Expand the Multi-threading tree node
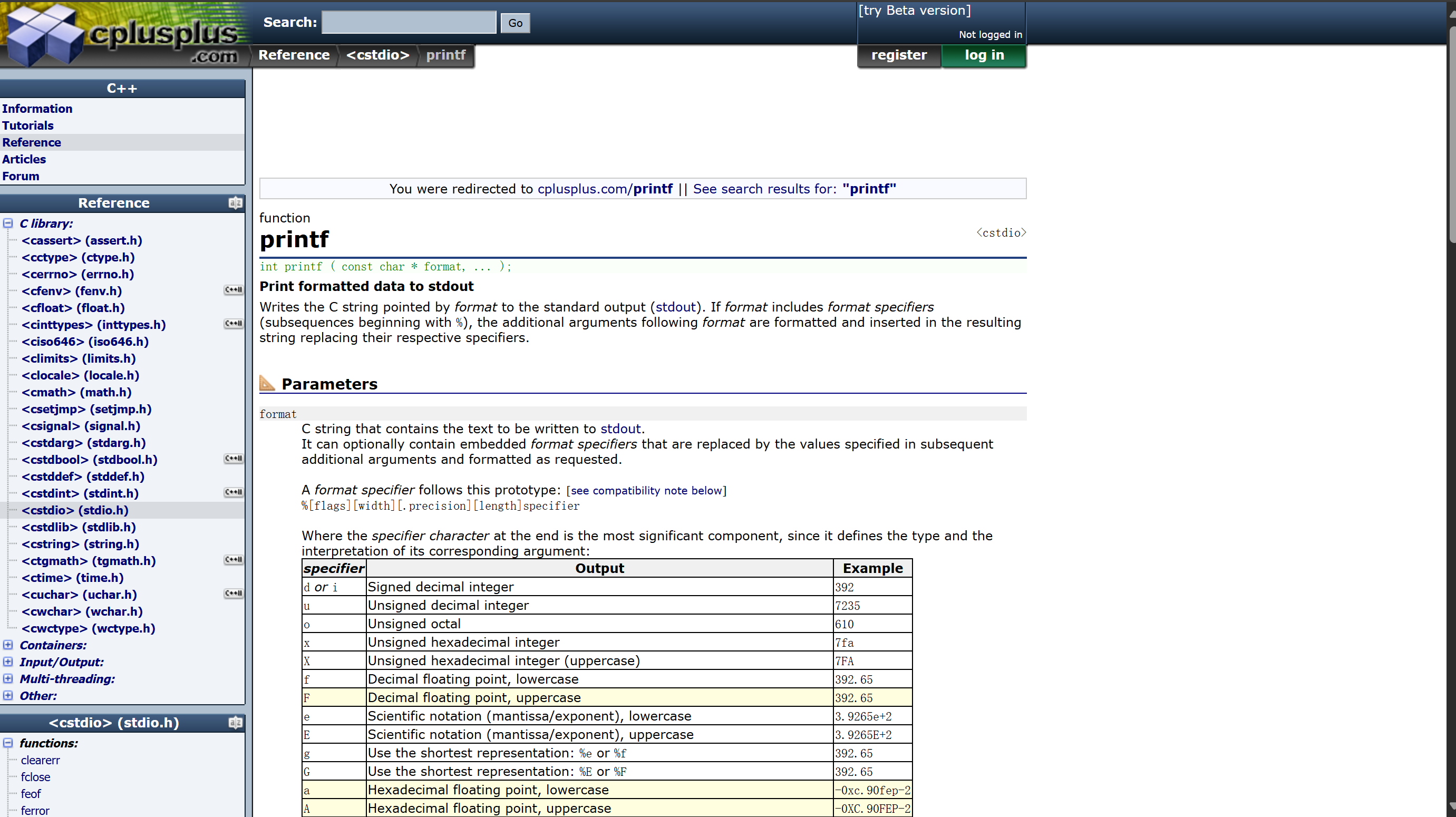This screenshot has width=1456, height=817. point(8,678)
